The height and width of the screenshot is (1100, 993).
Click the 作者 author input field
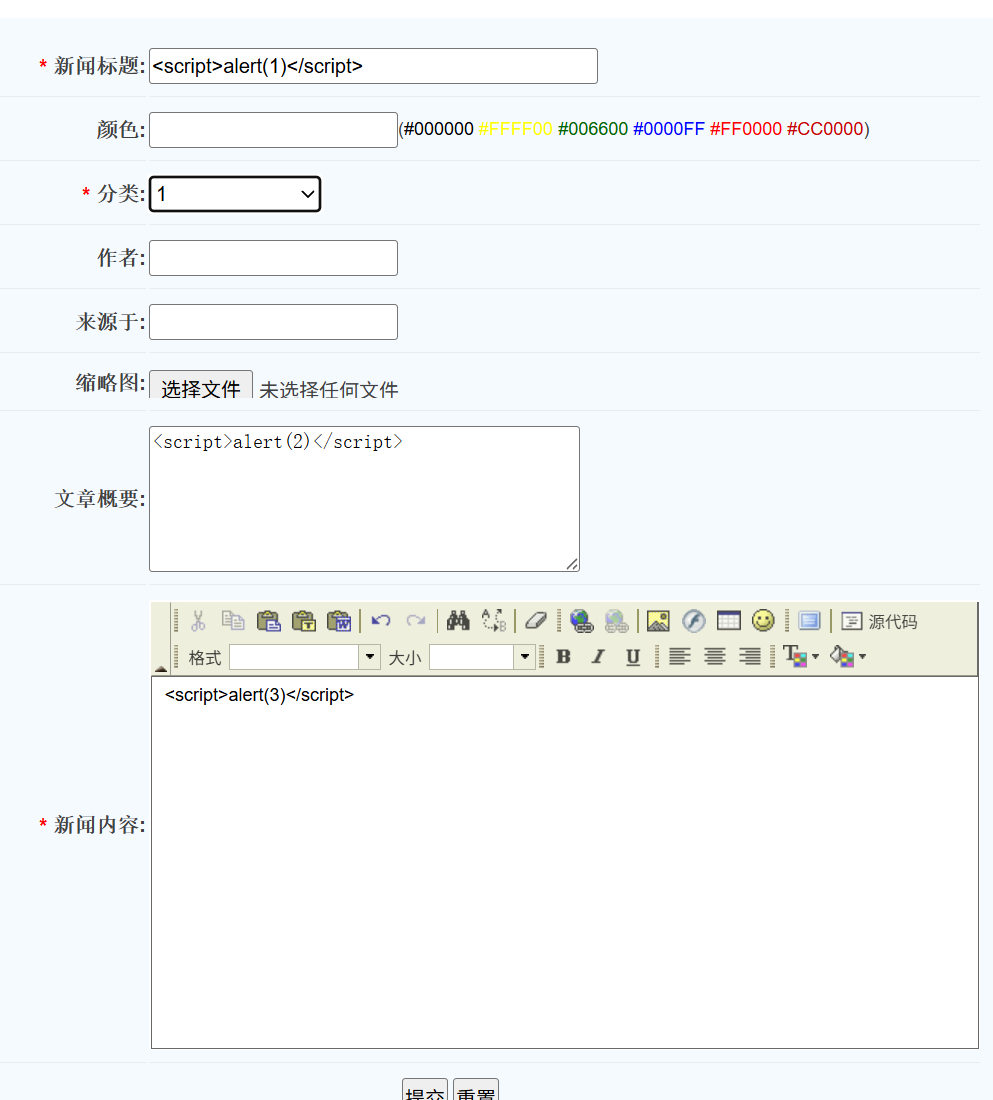click(x=274, y=258)
